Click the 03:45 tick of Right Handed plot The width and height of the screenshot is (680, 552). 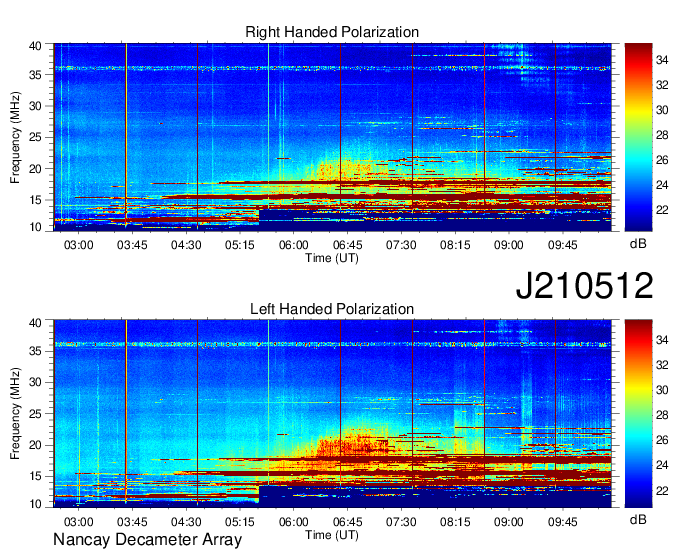[x=132, y=245]
